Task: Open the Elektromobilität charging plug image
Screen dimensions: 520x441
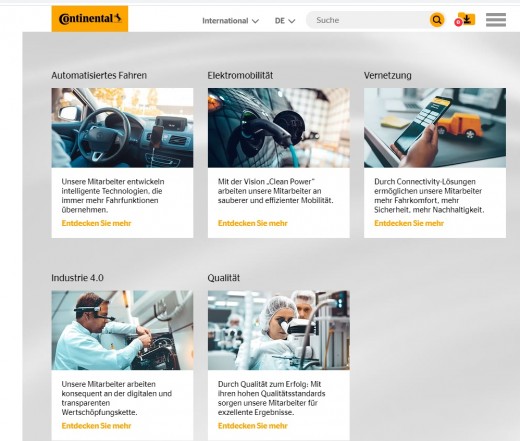Action: click(x=279, y=128)
